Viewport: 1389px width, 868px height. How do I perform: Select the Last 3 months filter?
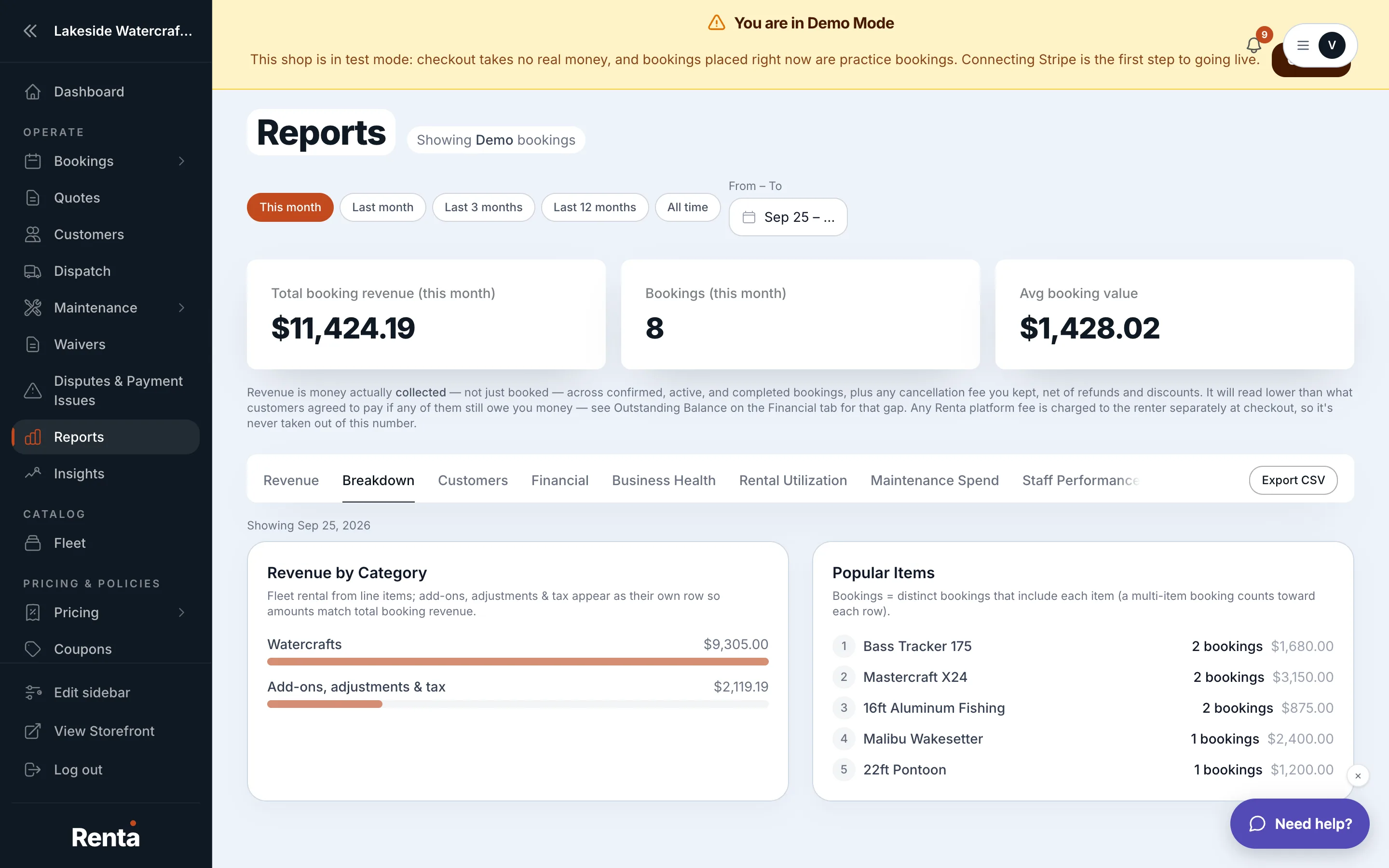coord(483,207)
